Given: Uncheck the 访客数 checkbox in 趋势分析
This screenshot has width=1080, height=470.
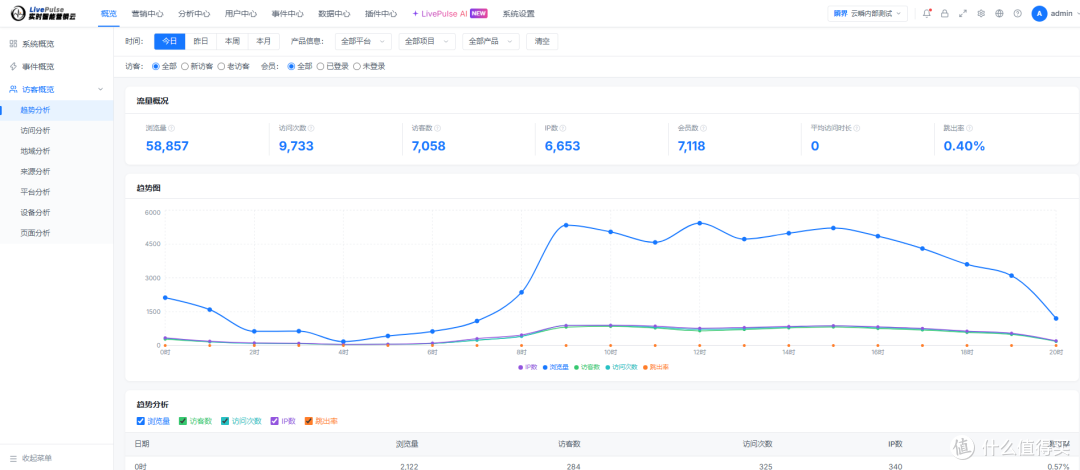Looking at the screenshot, I should tap(183, 421).
